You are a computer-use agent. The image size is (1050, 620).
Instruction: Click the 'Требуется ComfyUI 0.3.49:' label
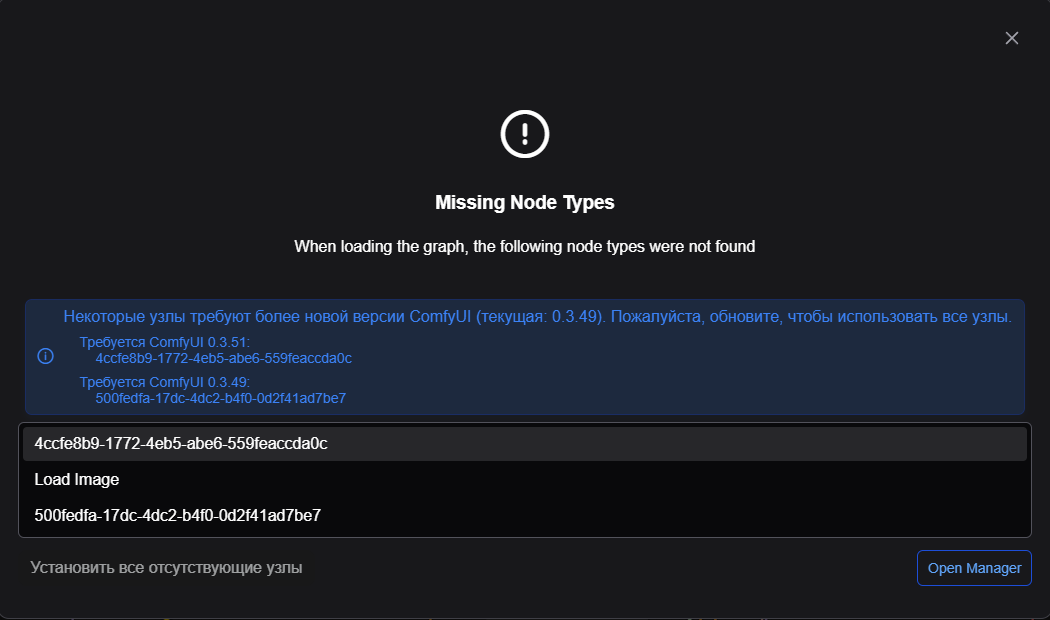coord(165,383)
